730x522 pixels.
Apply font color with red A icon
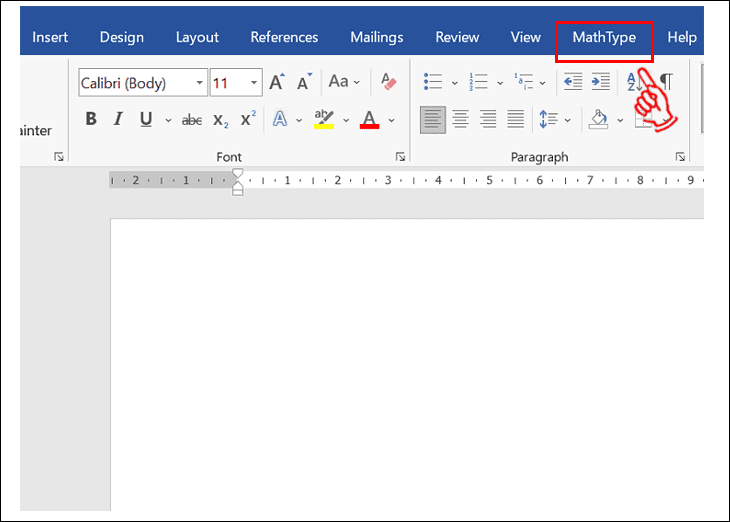point(370,119)
